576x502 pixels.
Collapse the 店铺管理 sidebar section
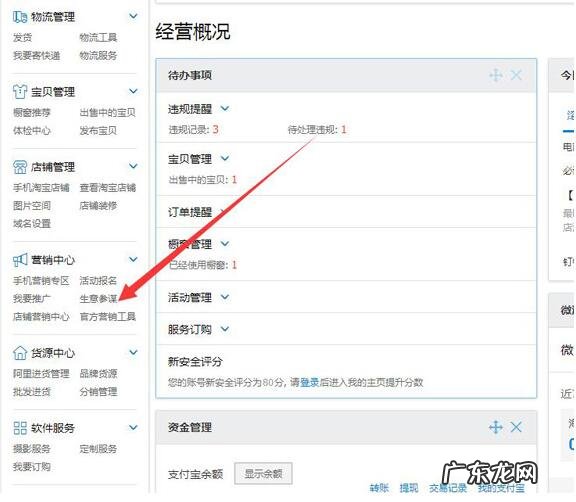point(133,166)
